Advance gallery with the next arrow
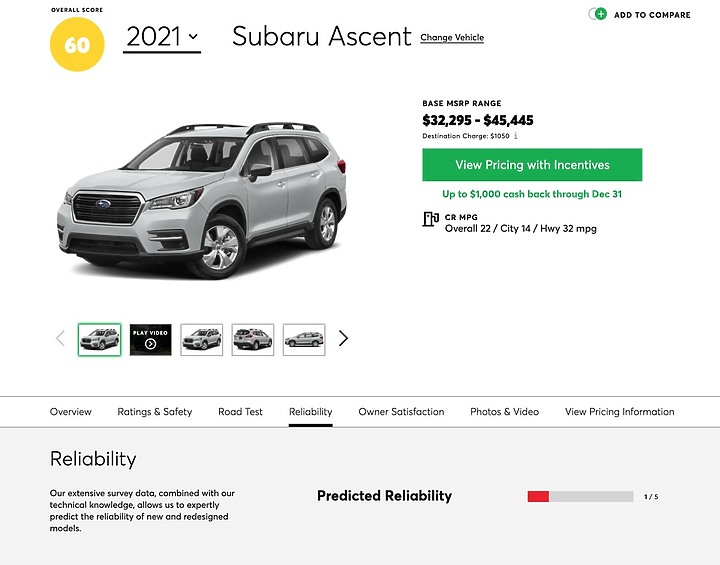The image size is (720, 565). tap(343, 339)
